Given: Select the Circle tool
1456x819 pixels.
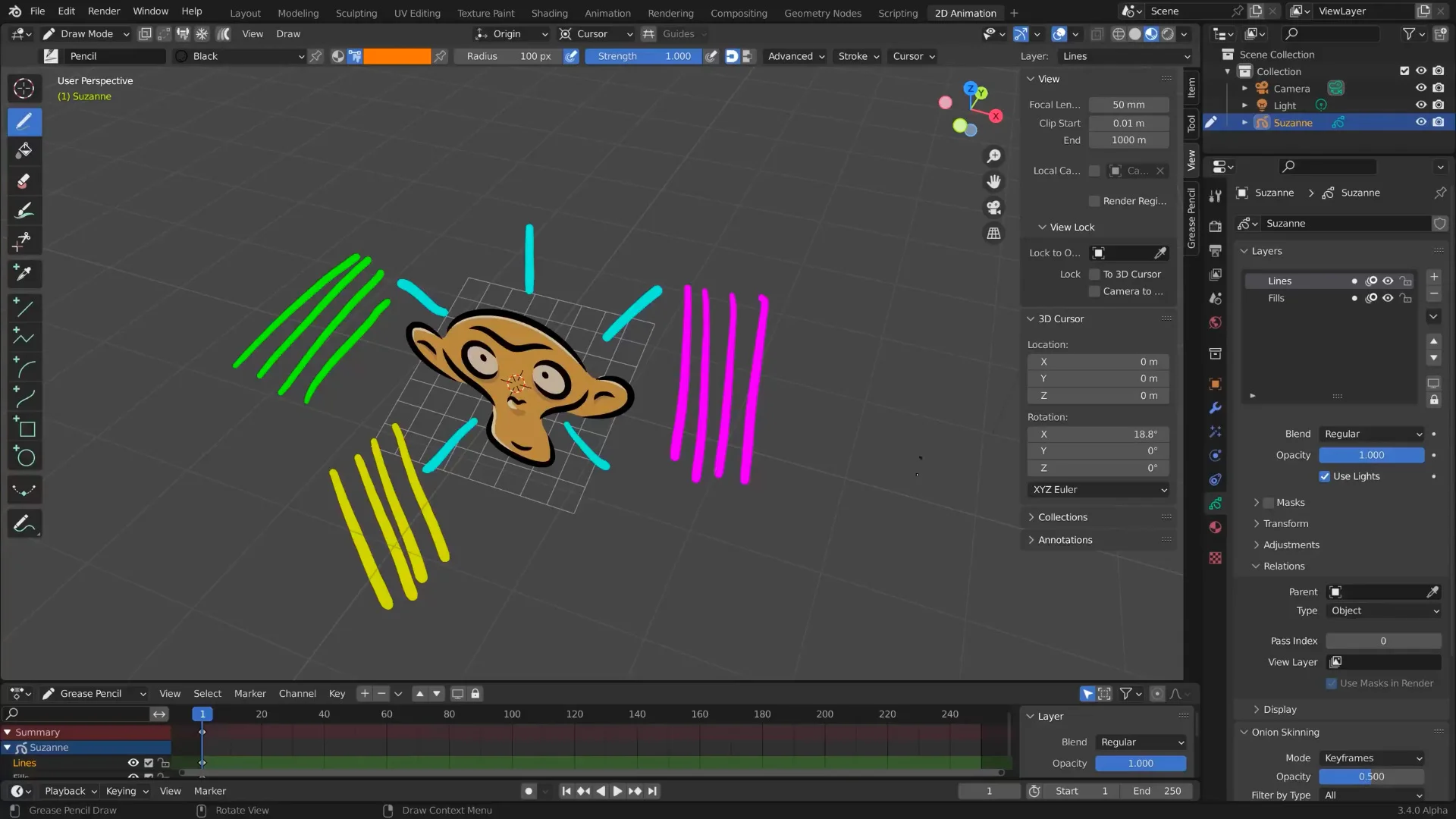Looking at the screenshot, I should click(24, 457).
